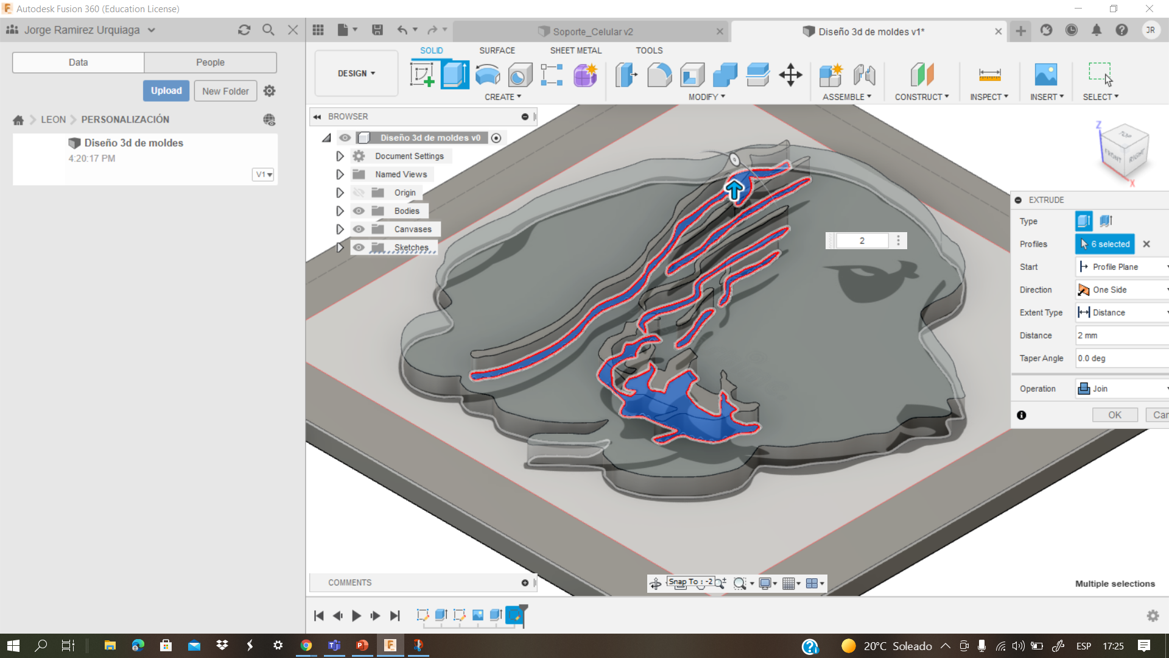This screenshot has height=658, width=1169.
Task: Open the job status clock icon
Action: click(1071, 30)
